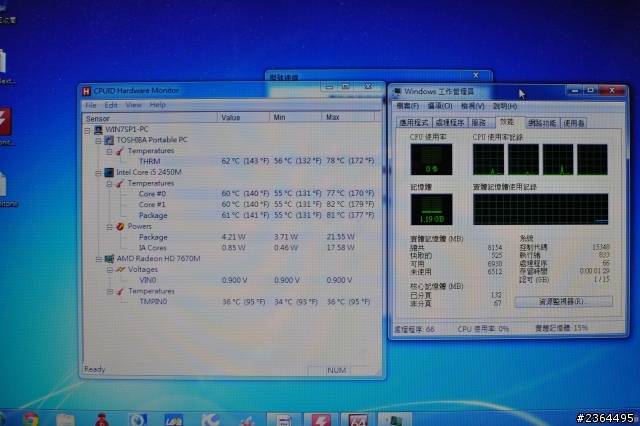
Task: Collapse the Temperatures node under TOSHIBA
Action: click(x=109, y=152)
